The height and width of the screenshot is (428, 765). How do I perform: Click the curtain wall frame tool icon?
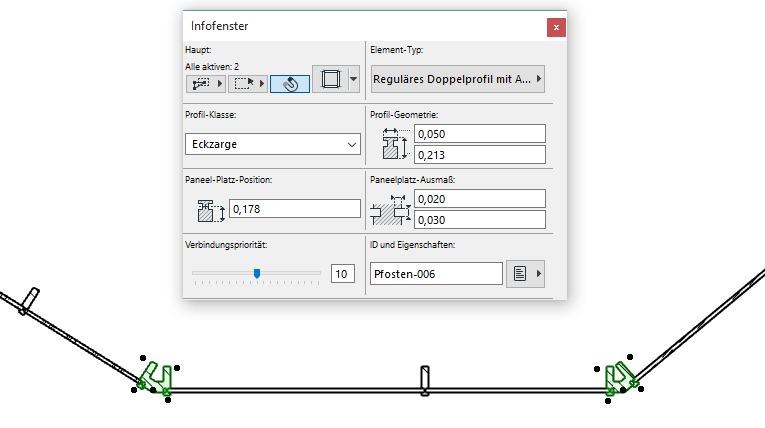[329, 80]
